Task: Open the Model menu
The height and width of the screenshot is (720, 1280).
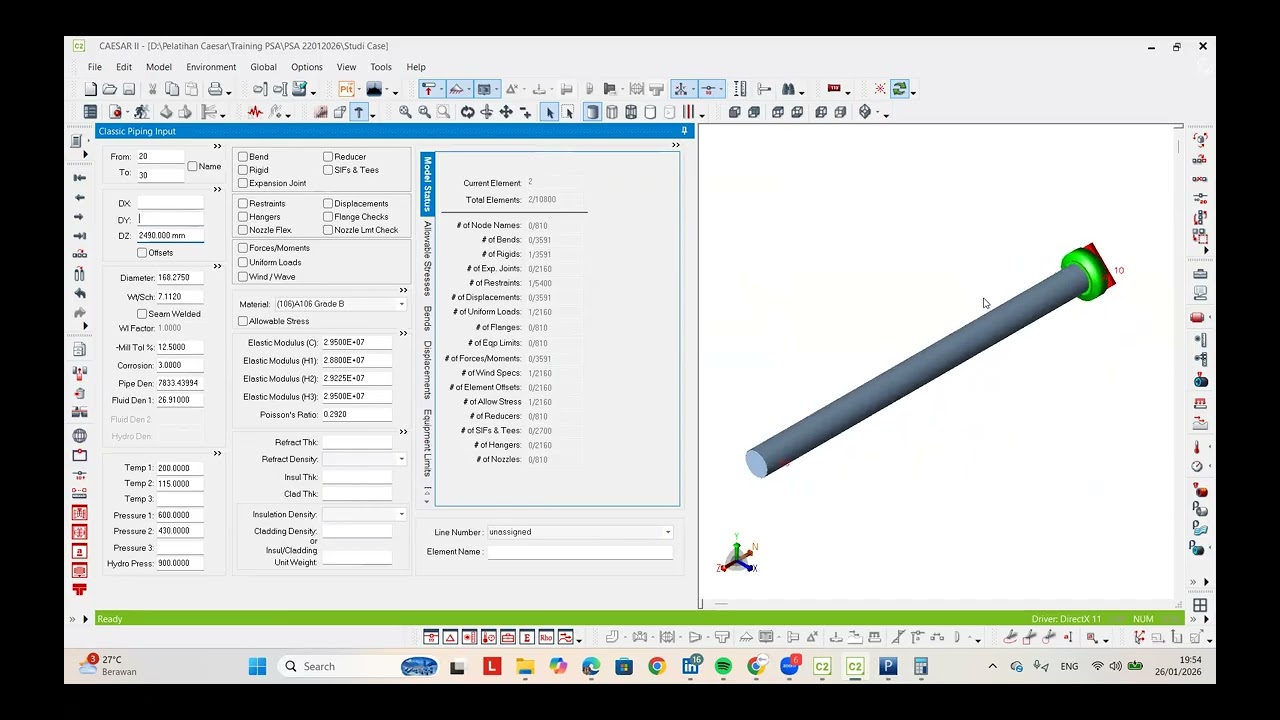Action: point(159,67)
